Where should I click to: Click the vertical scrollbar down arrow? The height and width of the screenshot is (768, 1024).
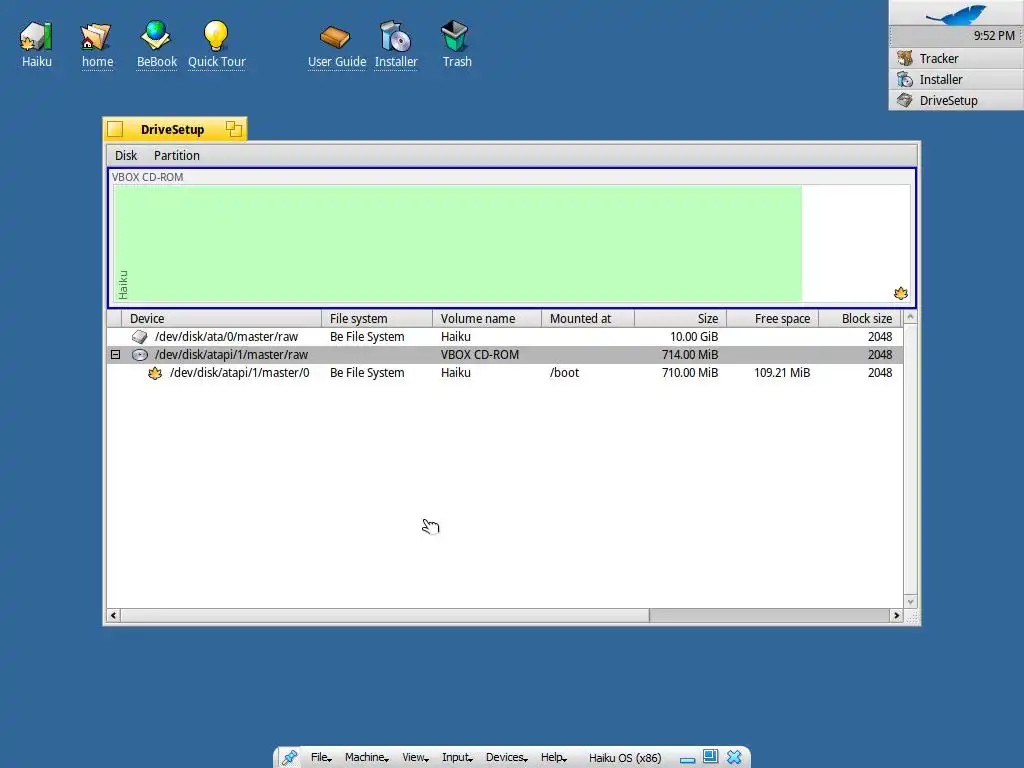(910, 601)
